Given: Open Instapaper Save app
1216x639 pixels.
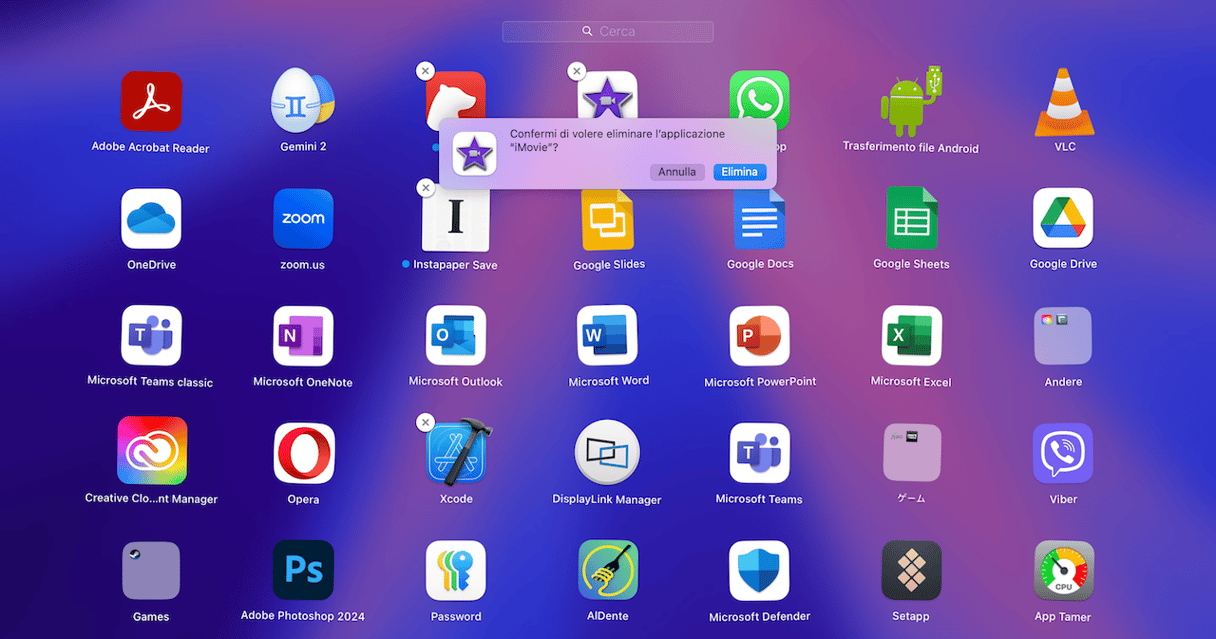Looking at the screenshot, I should (x=456, y=219).
